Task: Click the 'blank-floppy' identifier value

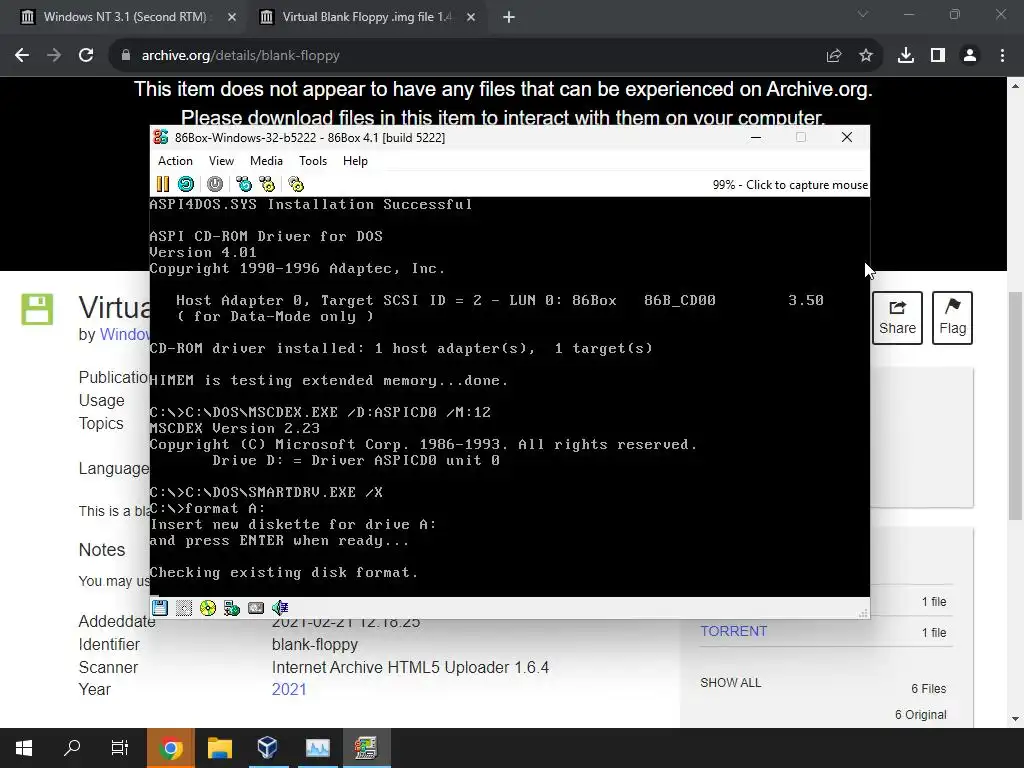Action: tap(315, 645)
